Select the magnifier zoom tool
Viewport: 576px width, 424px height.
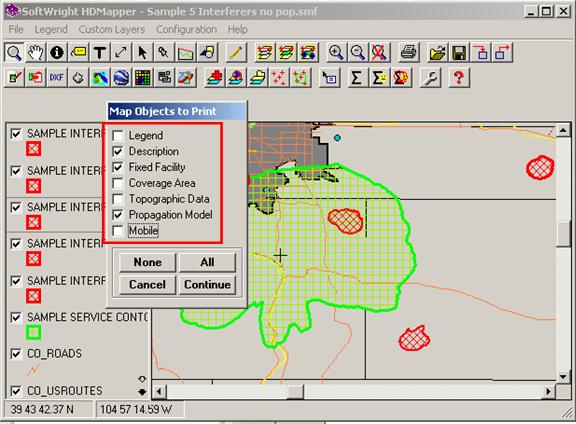[x=14, y=53]
